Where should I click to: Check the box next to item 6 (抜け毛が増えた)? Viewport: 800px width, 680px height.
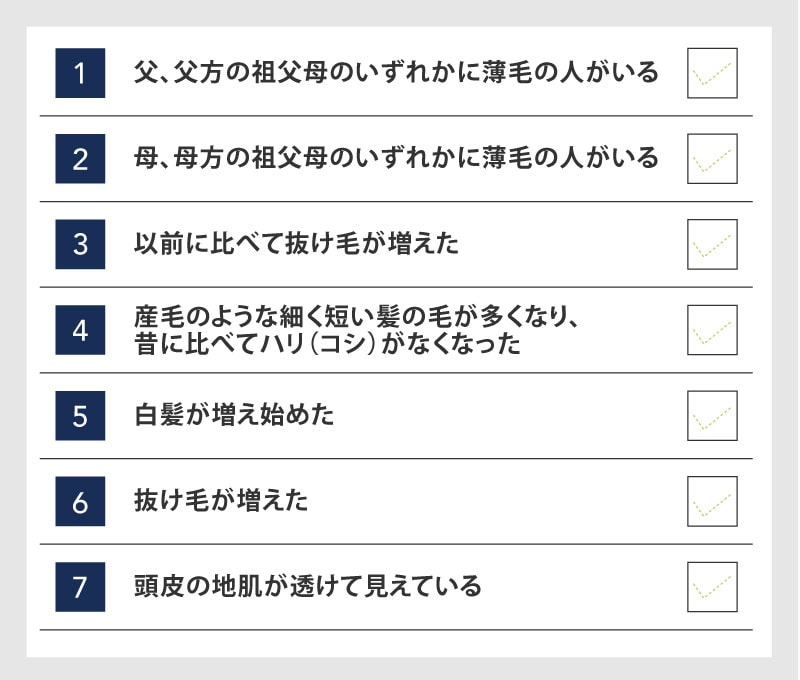click(712, 501)
